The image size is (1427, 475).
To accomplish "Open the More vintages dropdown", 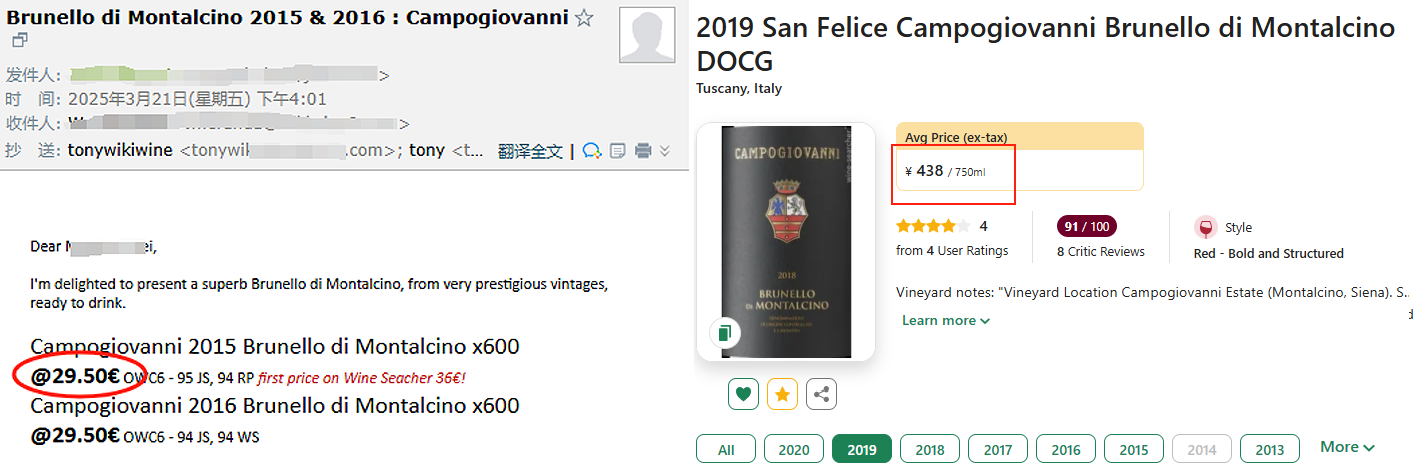I will (x=1347, y=447).
